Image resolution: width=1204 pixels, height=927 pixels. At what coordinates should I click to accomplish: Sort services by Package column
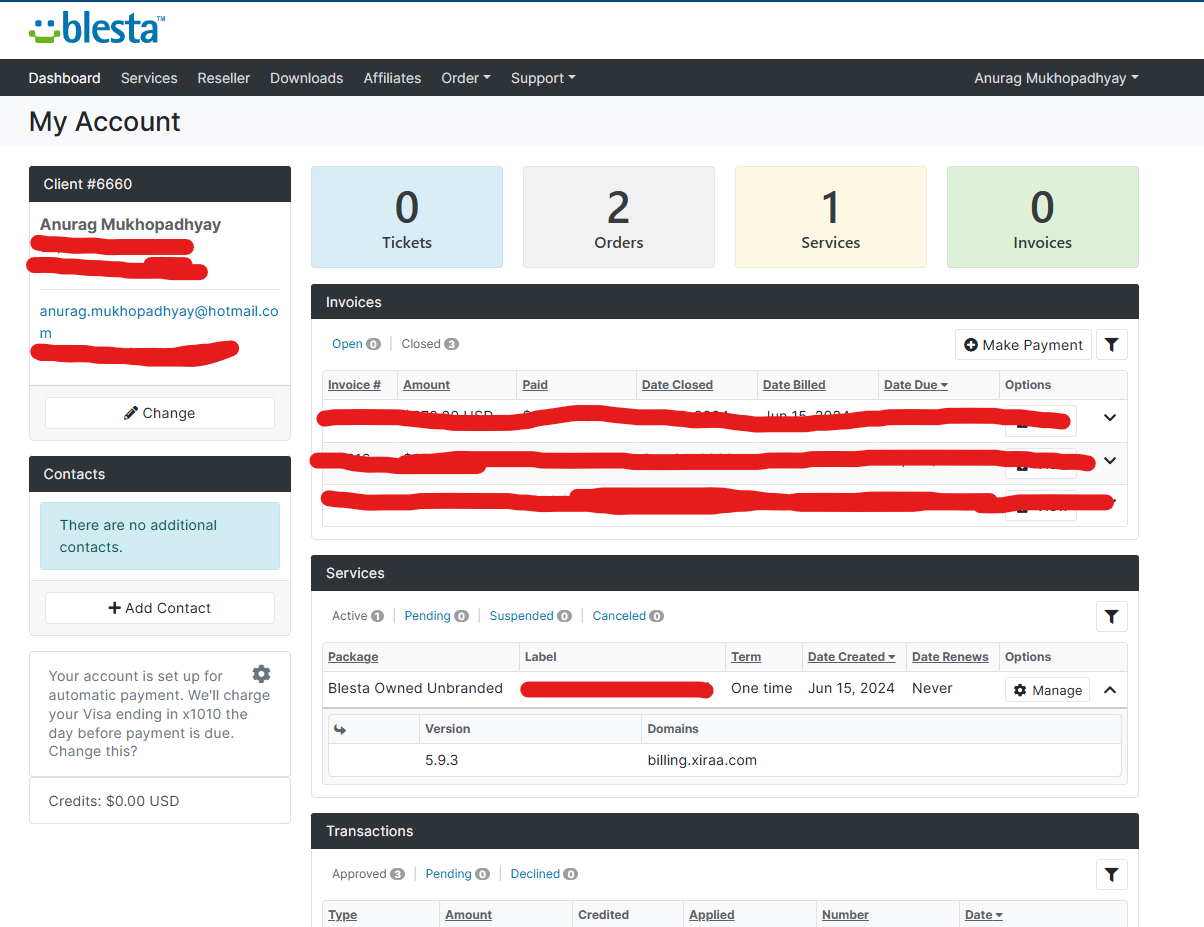click(x=353, y=657)
